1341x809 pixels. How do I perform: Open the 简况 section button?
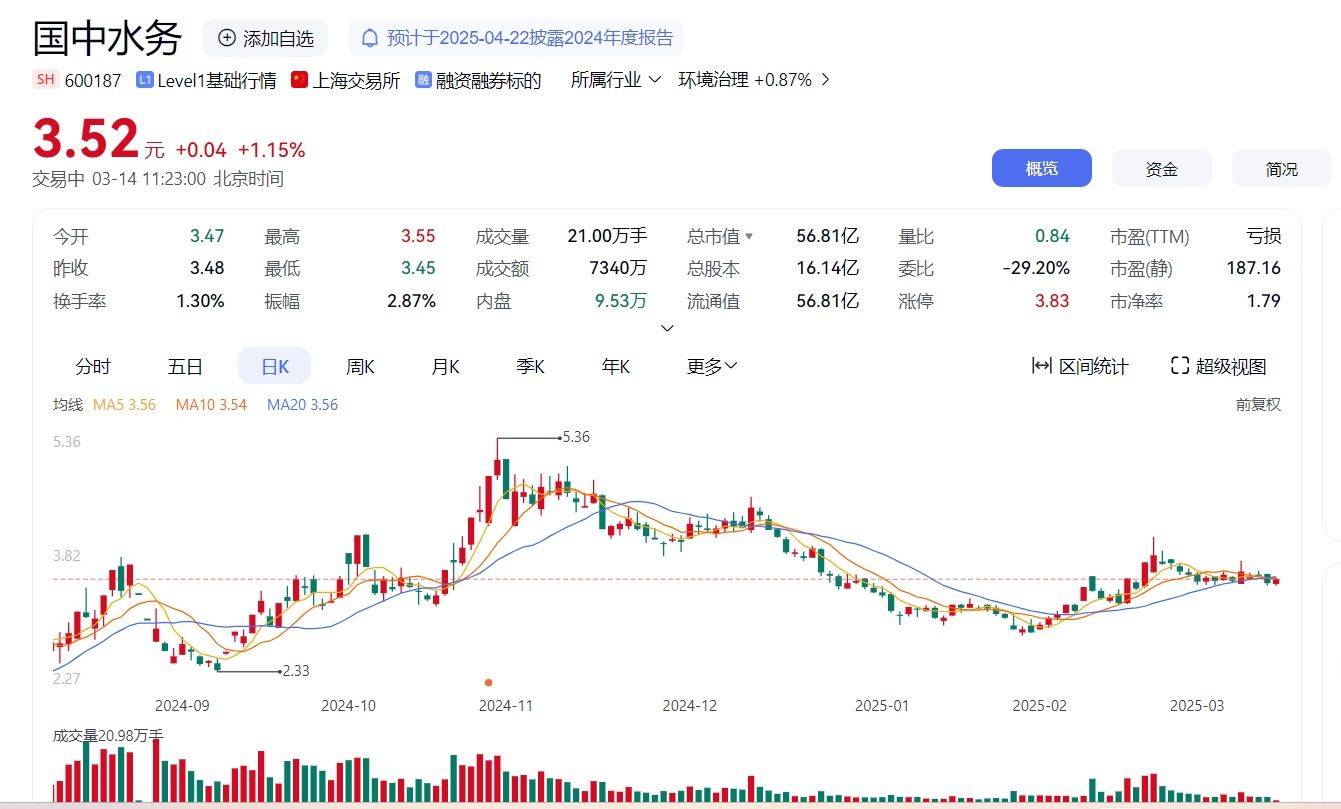click(x=1281, y=168)
